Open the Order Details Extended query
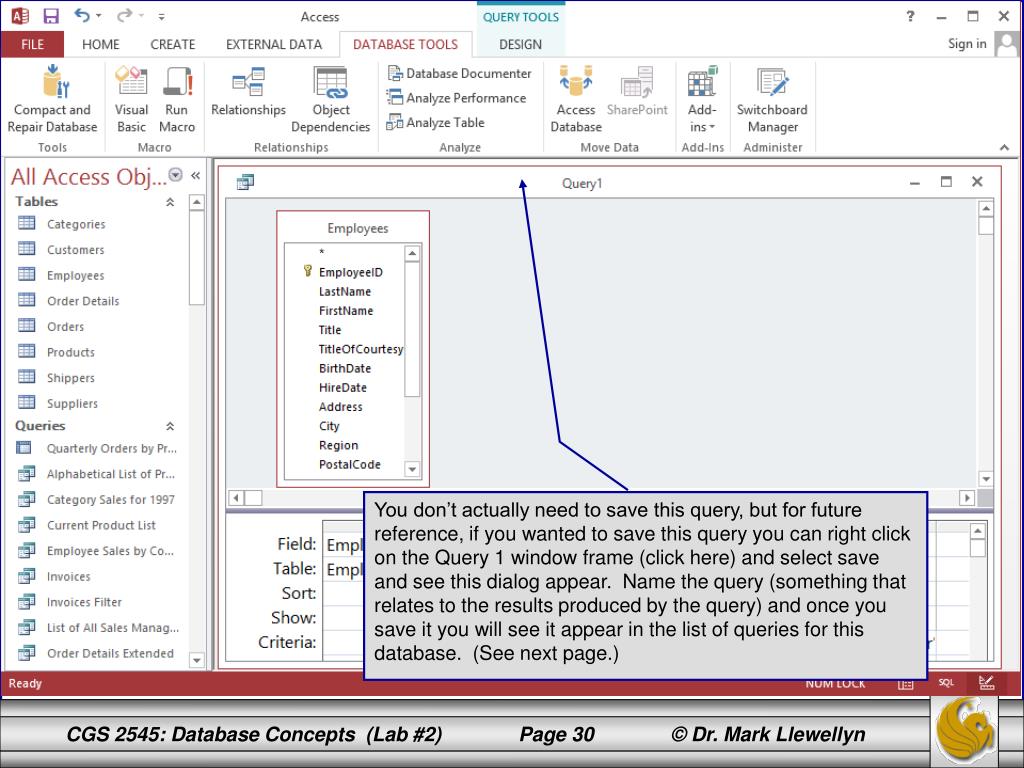Screen dimensions: 1024x768 pyautogui.click(x=110, y=653)
